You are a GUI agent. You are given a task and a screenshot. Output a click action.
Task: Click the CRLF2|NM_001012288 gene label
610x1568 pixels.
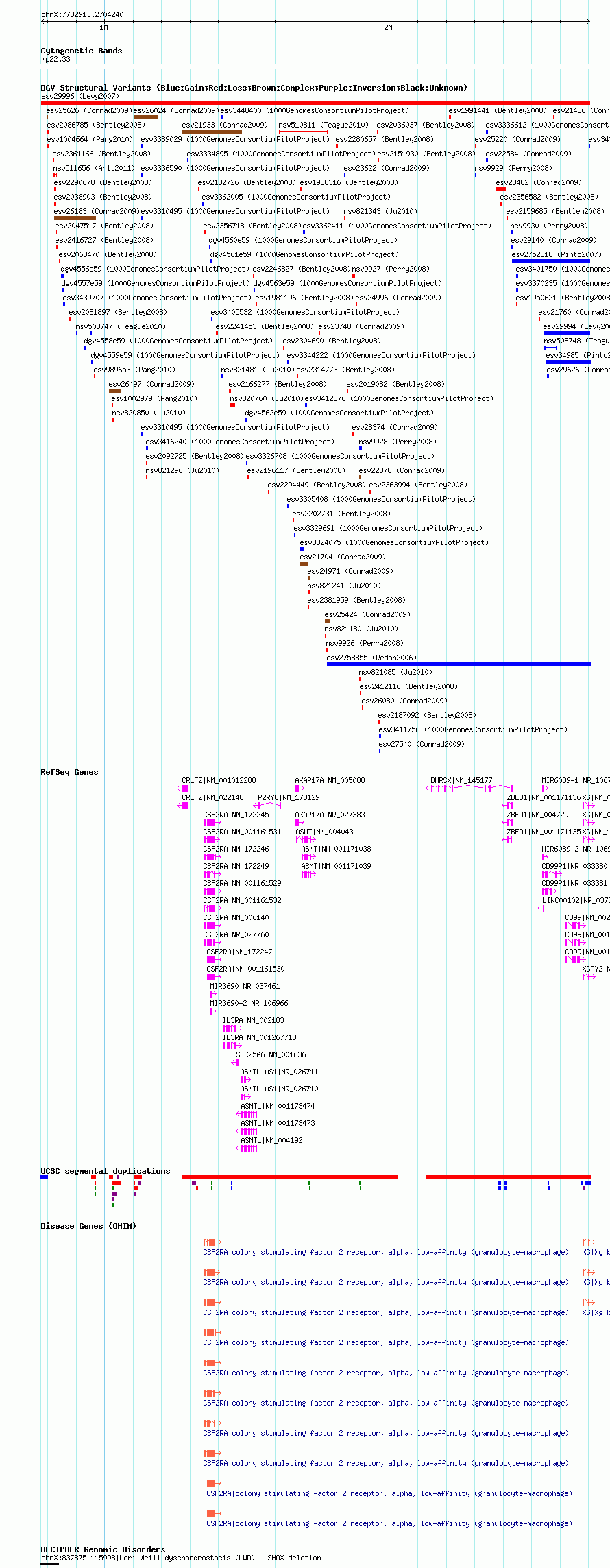[219, 780]
